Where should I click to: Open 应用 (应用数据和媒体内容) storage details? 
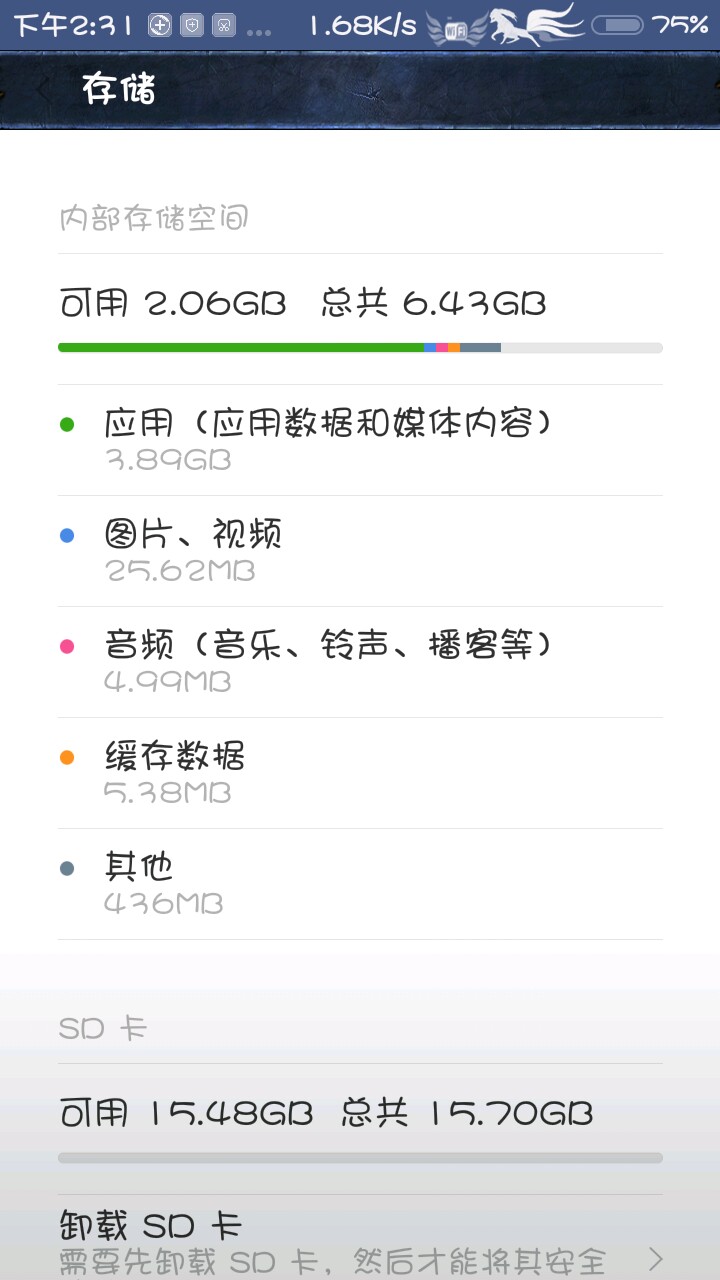[x=330, y=440]
